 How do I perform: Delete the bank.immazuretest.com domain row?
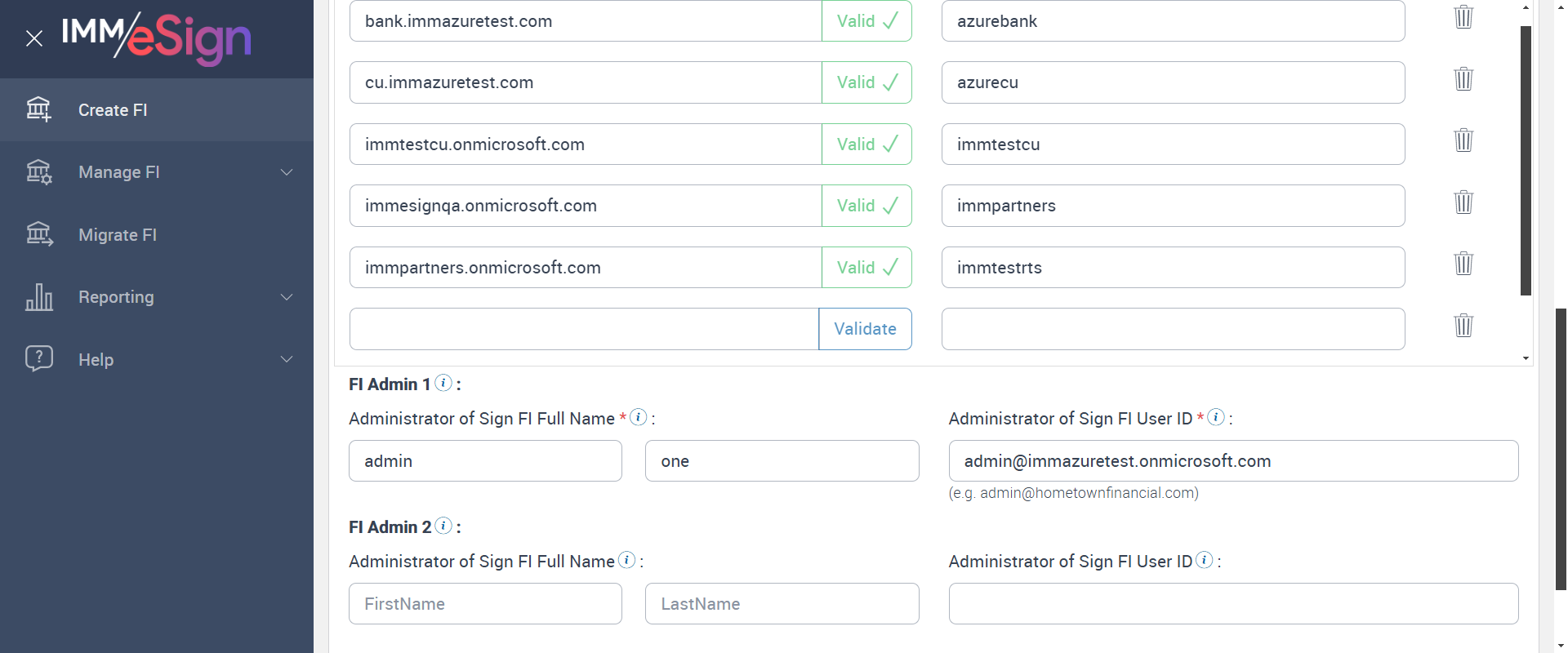[1463, 17]
